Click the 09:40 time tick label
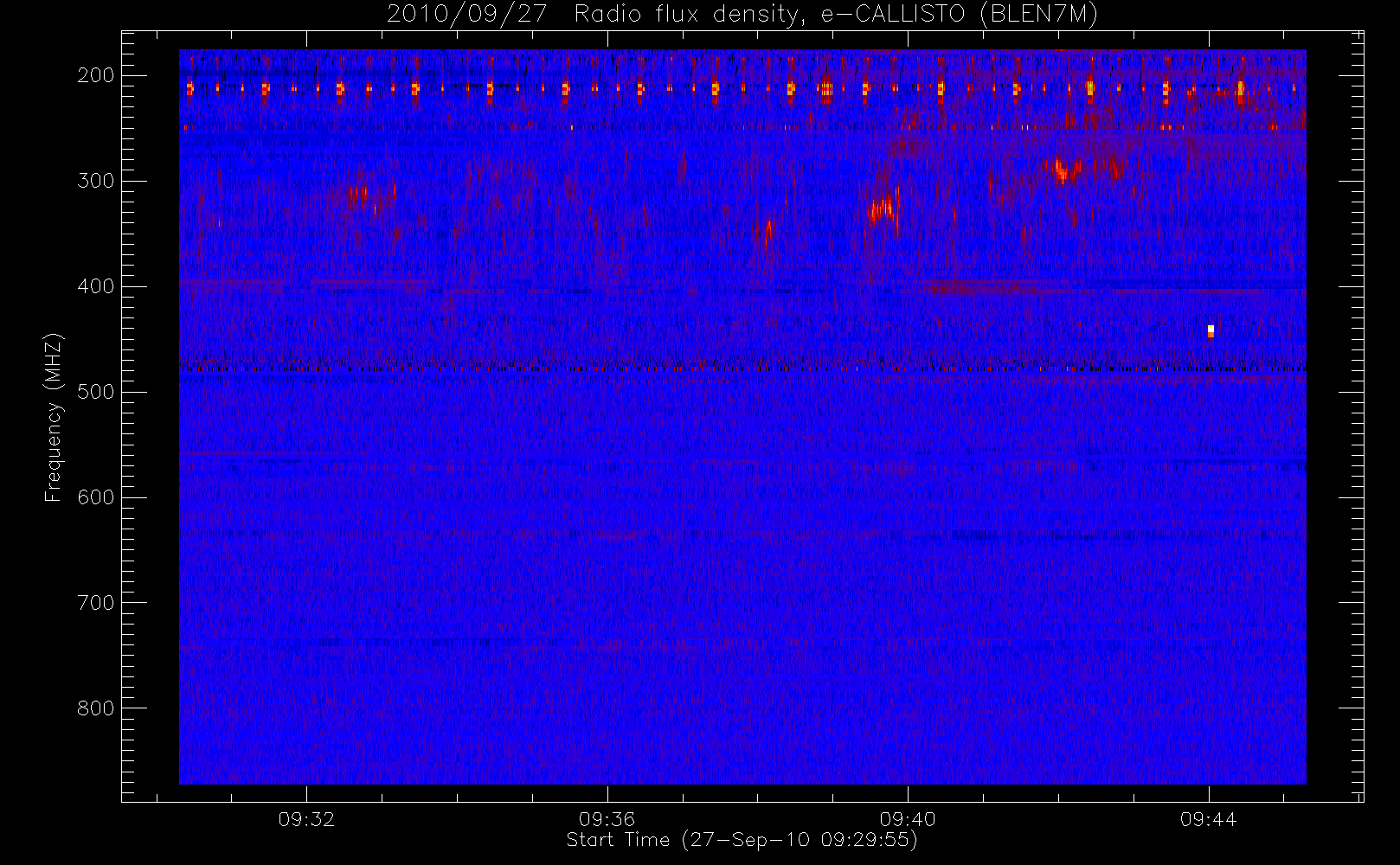This screenshot has height=865, width=1400. [x=908, y=819]
